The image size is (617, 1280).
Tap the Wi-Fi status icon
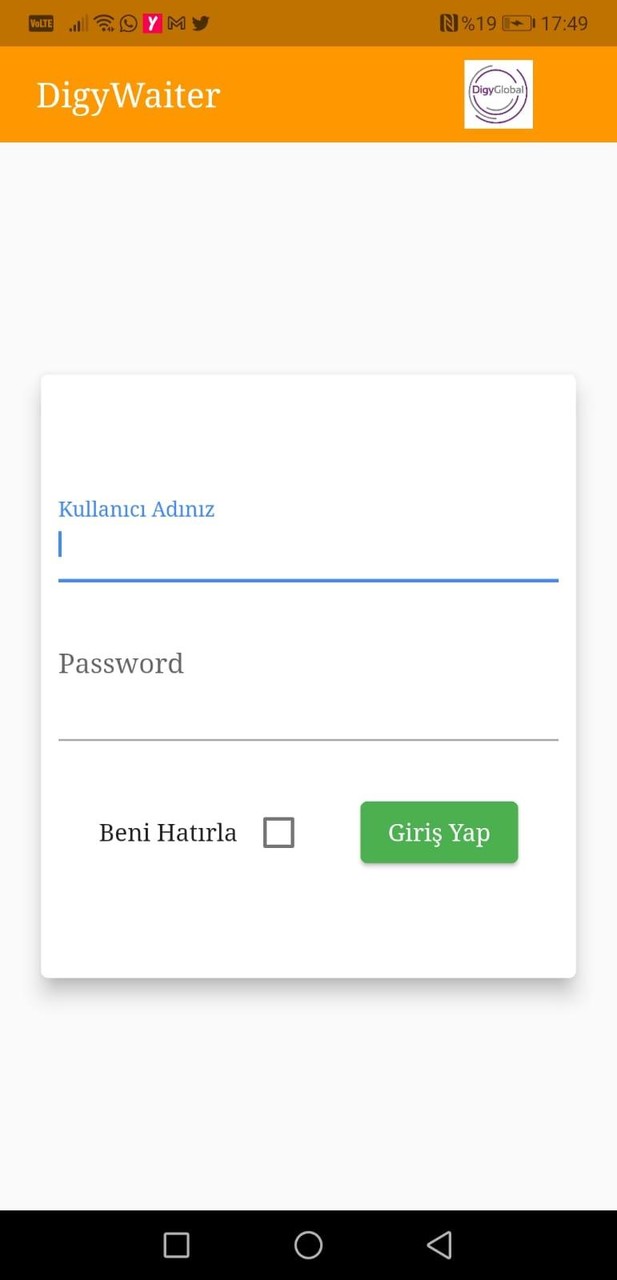pos(104,23)
